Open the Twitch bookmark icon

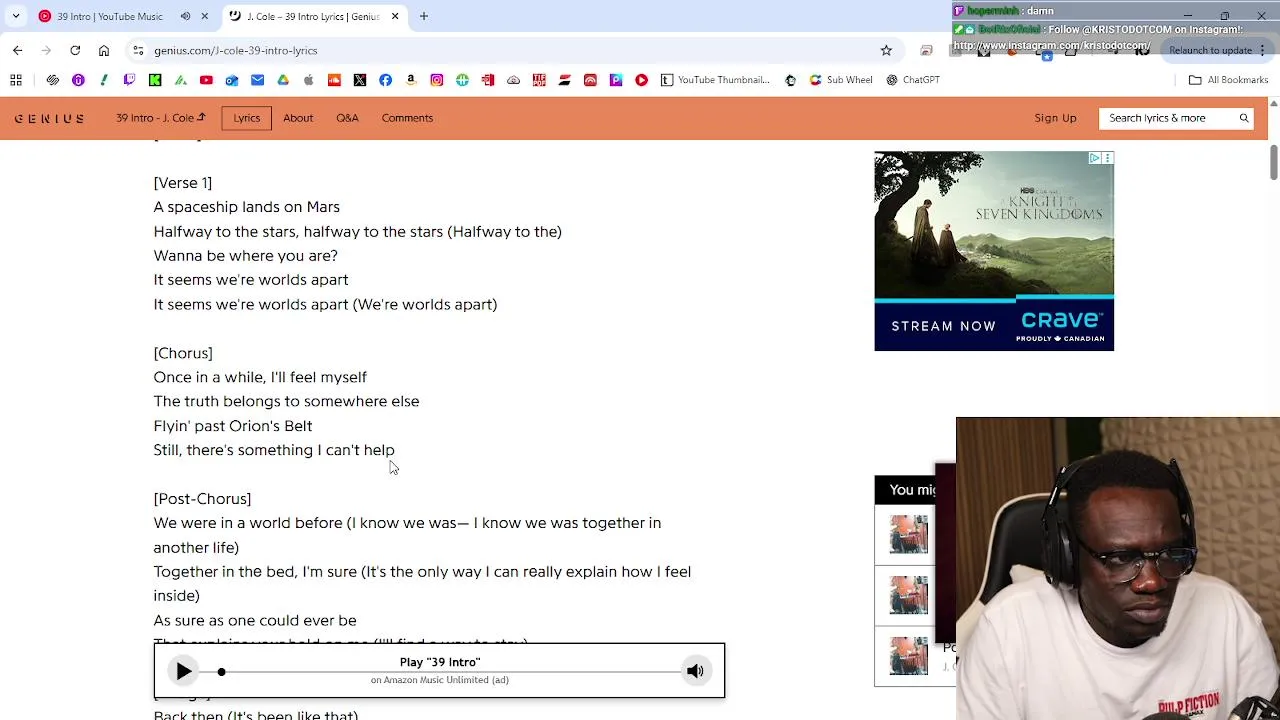129,80
